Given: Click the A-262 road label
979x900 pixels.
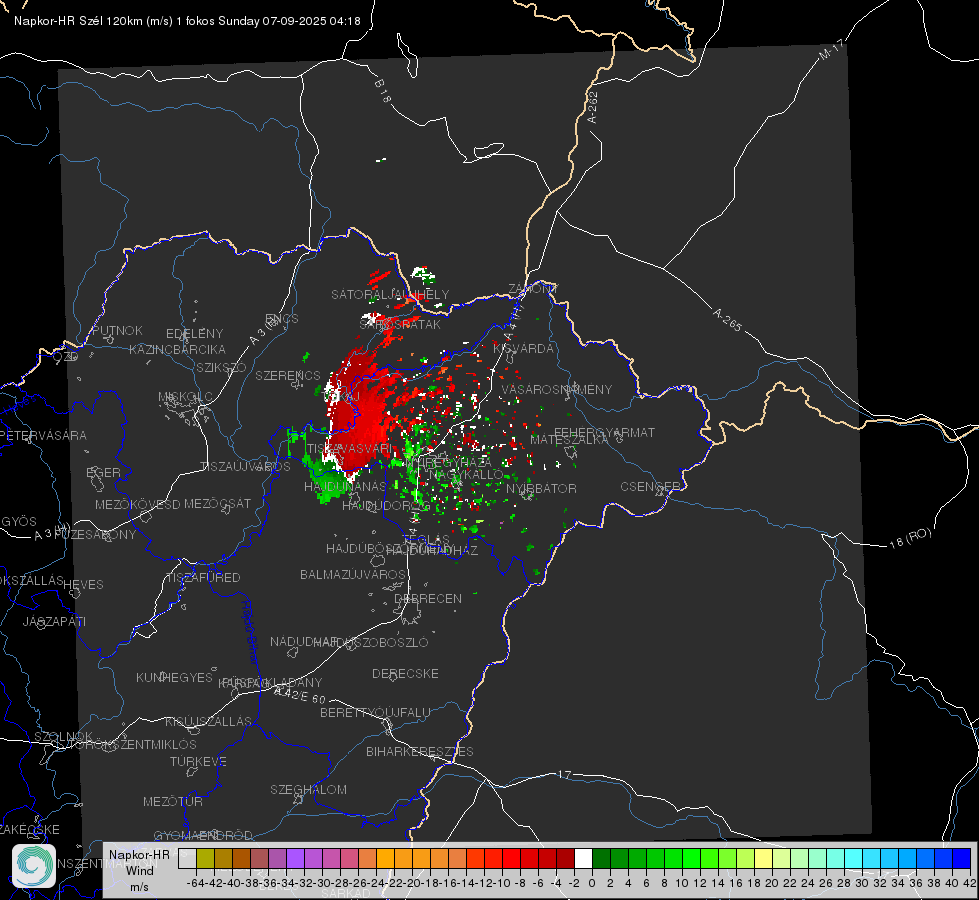Looking at the screenshot, I should click(593, 107).
